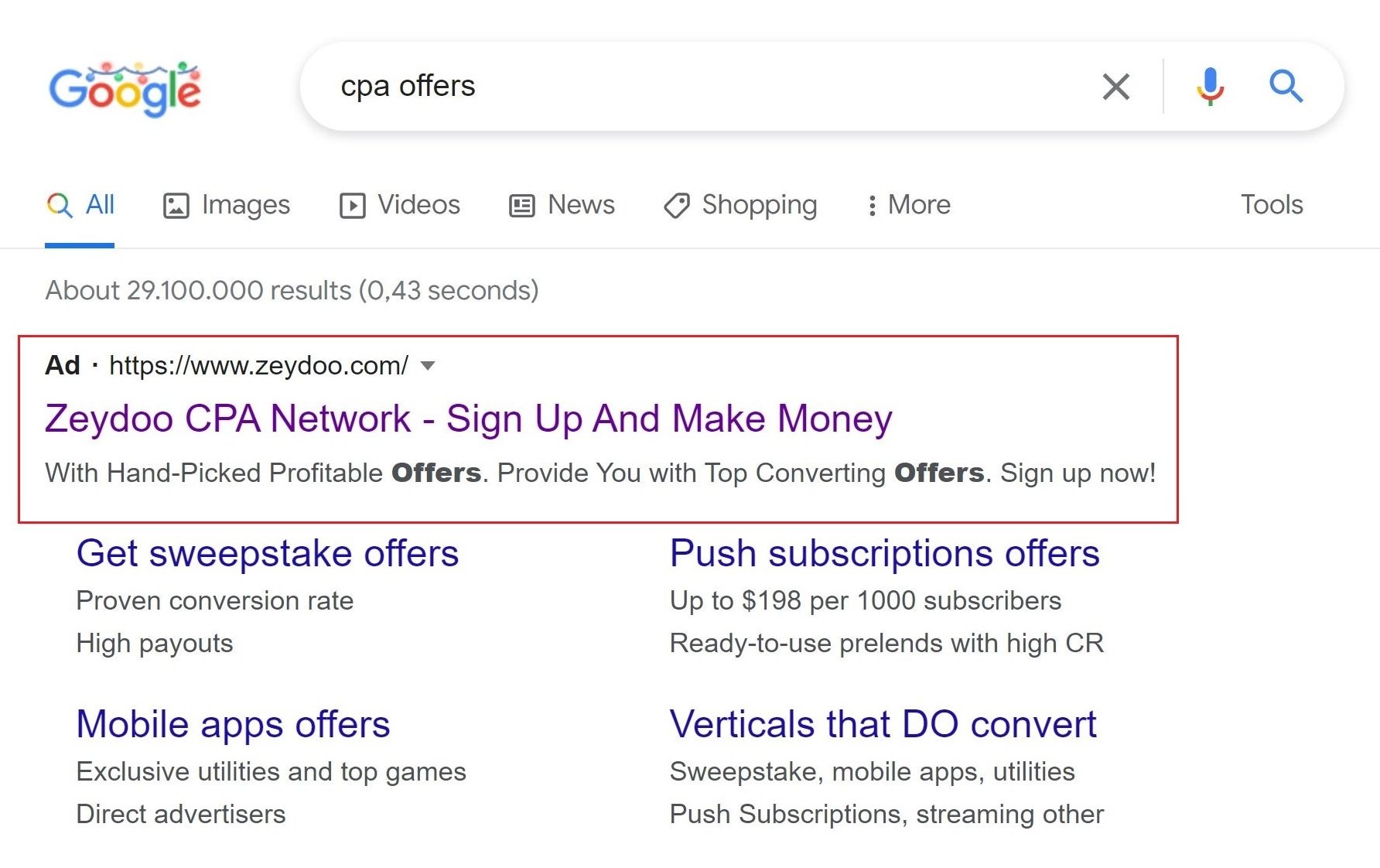This screenshot has height=868, width=1380.
Task: Start voice search with microphone icon
Action: click(x=1210, y=87)
